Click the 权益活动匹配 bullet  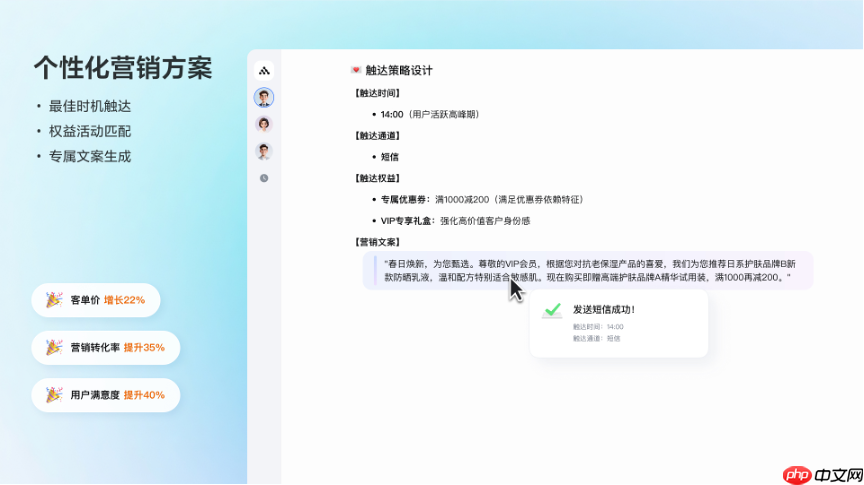(x=90, y=131)
